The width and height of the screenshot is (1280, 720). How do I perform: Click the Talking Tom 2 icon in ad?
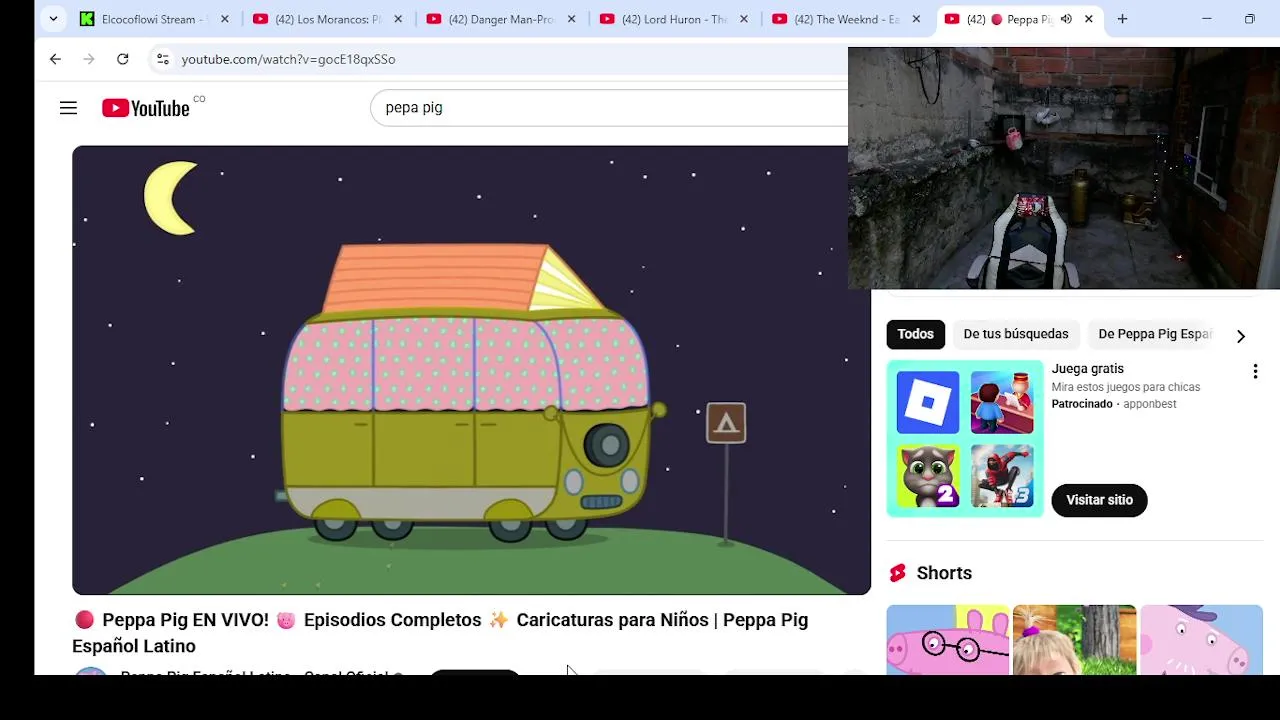[927, 476]
